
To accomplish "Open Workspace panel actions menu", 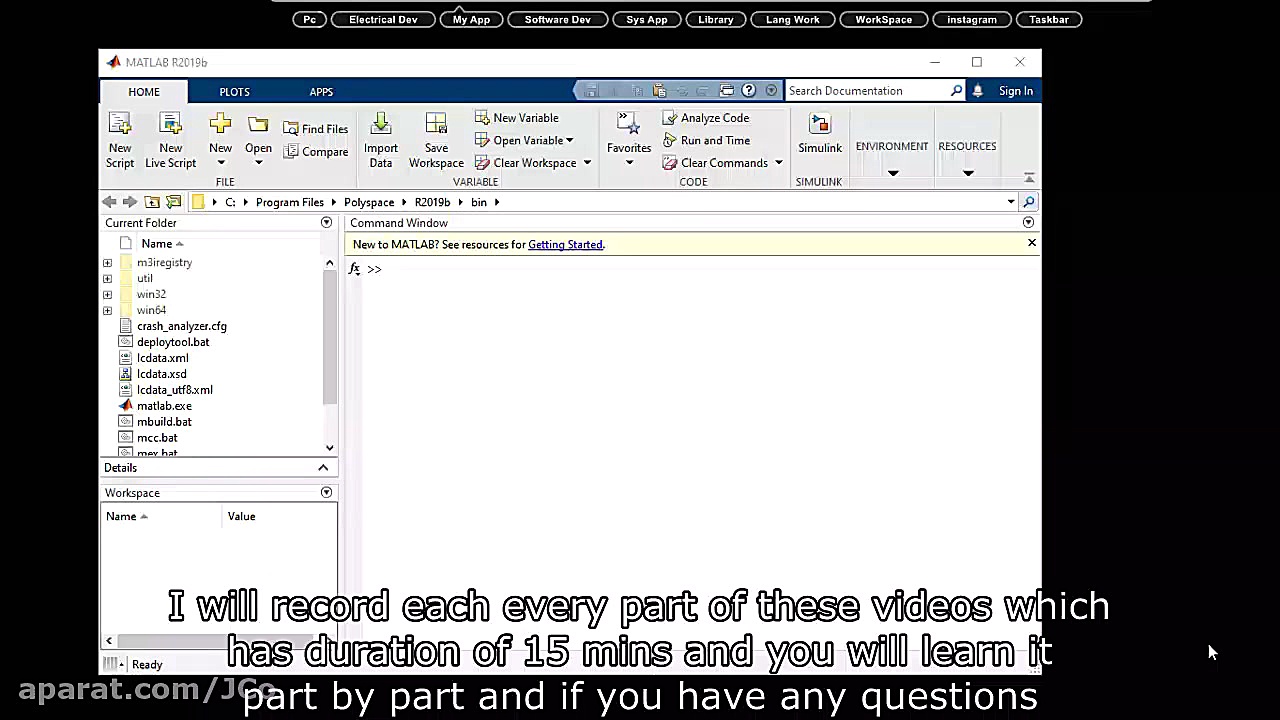I will [326, 493].
